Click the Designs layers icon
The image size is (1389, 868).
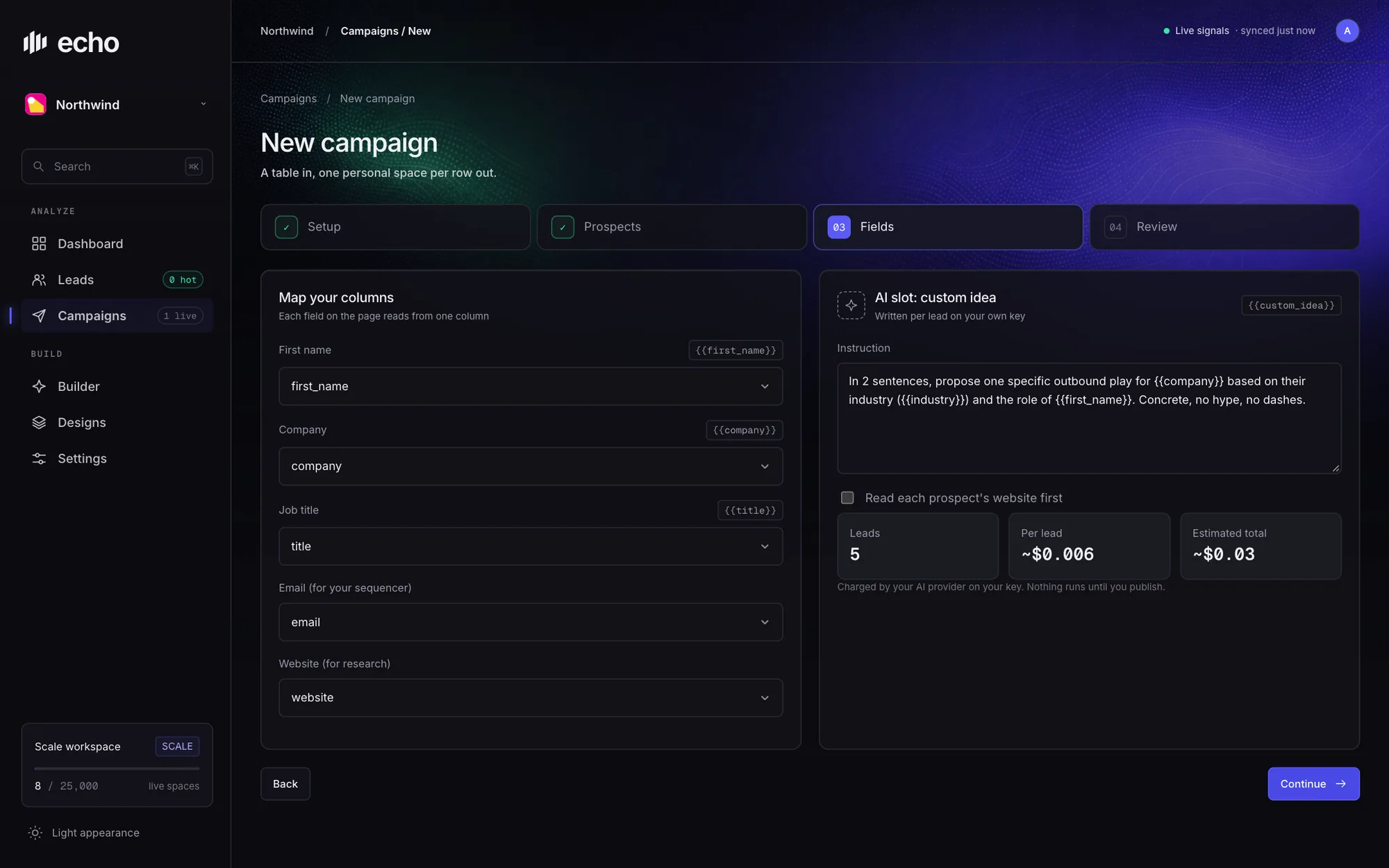click(39, 423)
